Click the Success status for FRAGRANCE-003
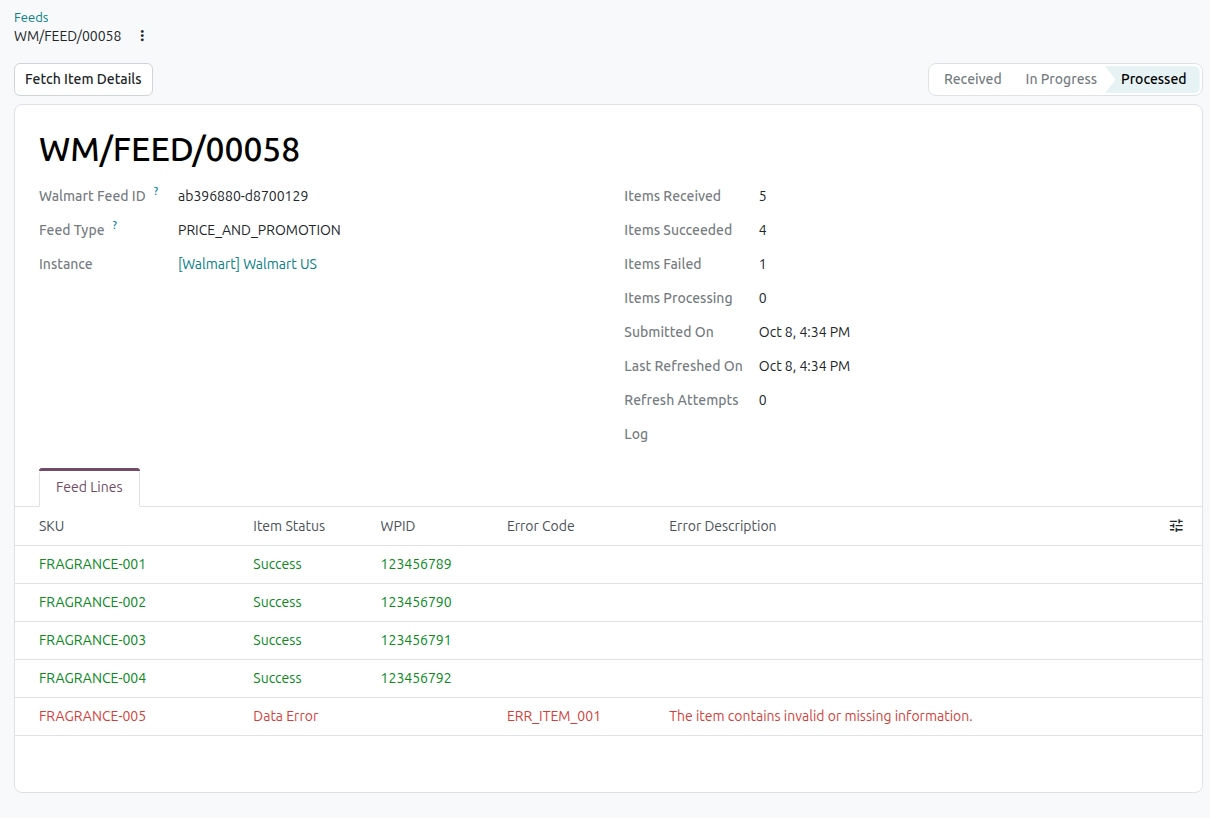The image size is (1210, 818). point(277,640)
